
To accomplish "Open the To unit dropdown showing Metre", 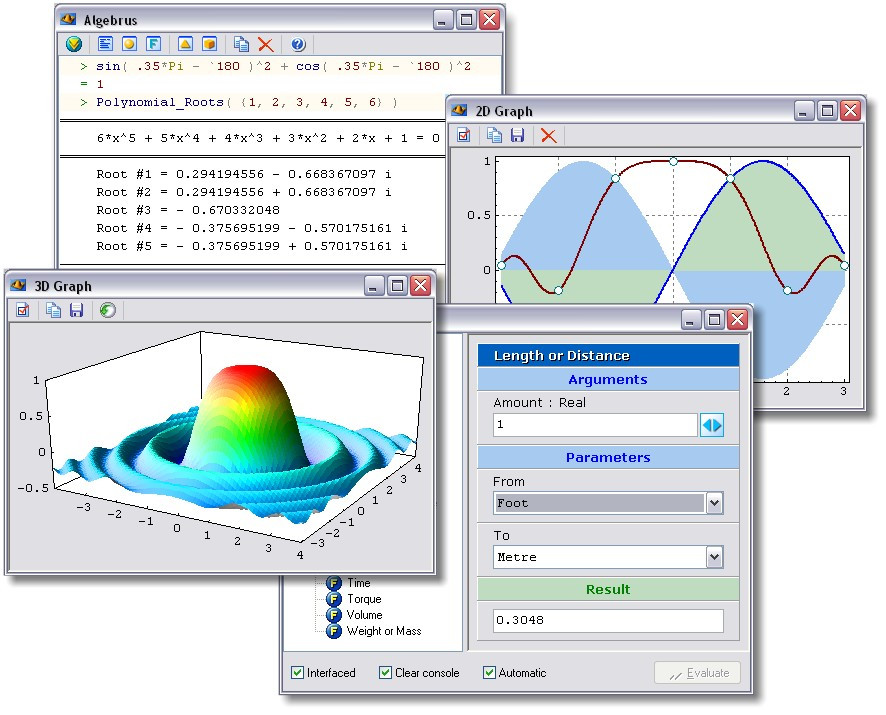I will click(715, 557).
